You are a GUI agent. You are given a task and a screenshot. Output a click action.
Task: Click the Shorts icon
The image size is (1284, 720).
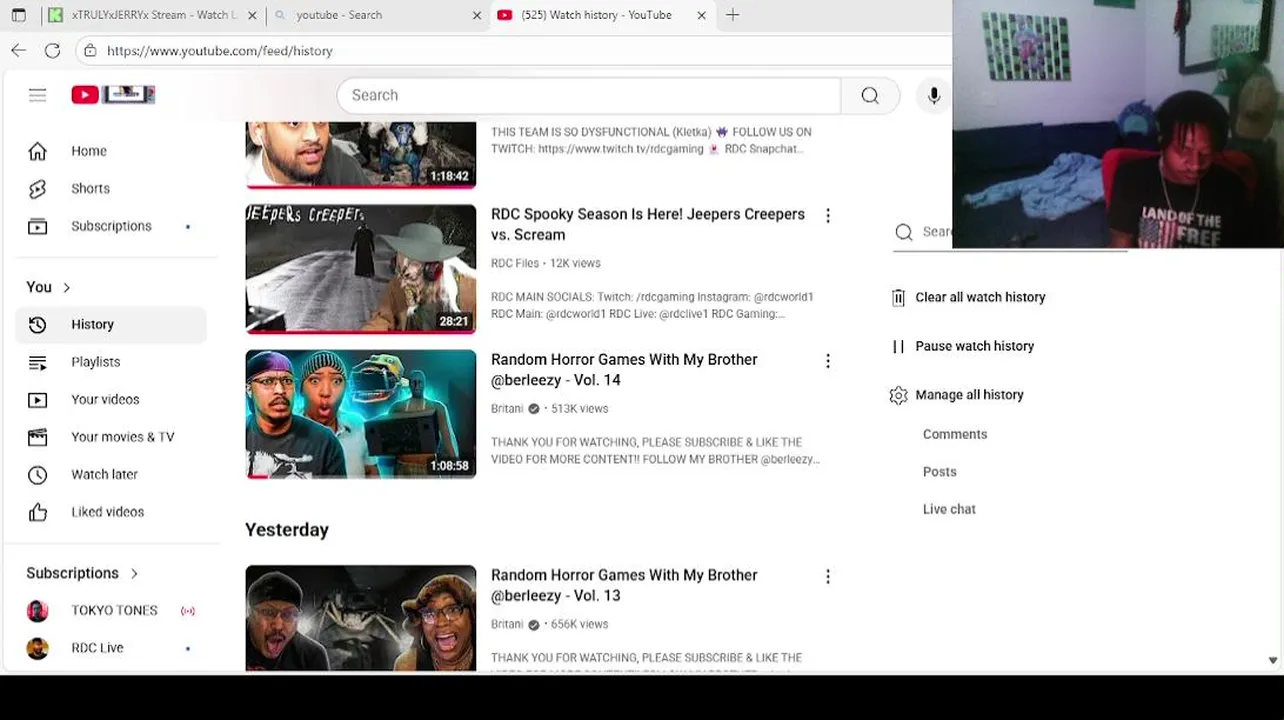(37, 188)
